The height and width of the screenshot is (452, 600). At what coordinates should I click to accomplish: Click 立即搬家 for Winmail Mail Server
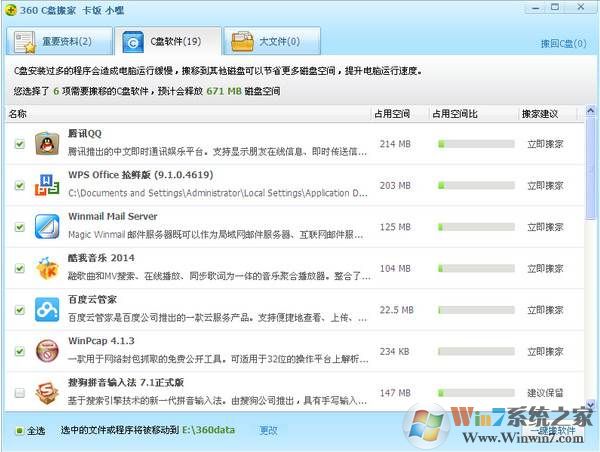tap(545, 227)
